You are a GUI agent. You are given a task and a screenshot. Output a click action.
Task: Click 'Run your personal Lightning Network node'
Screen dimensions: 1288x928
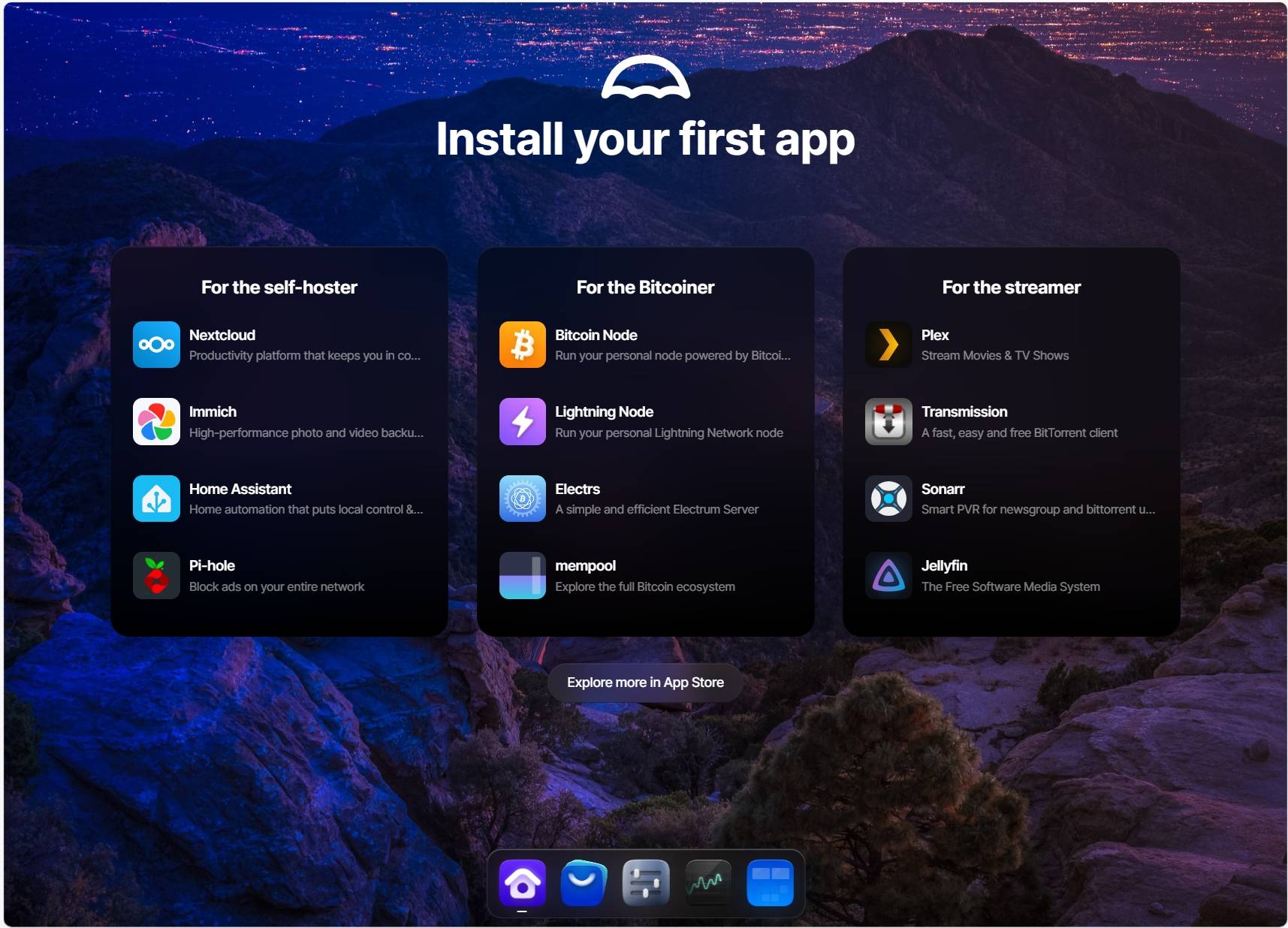tap(669, 432)
